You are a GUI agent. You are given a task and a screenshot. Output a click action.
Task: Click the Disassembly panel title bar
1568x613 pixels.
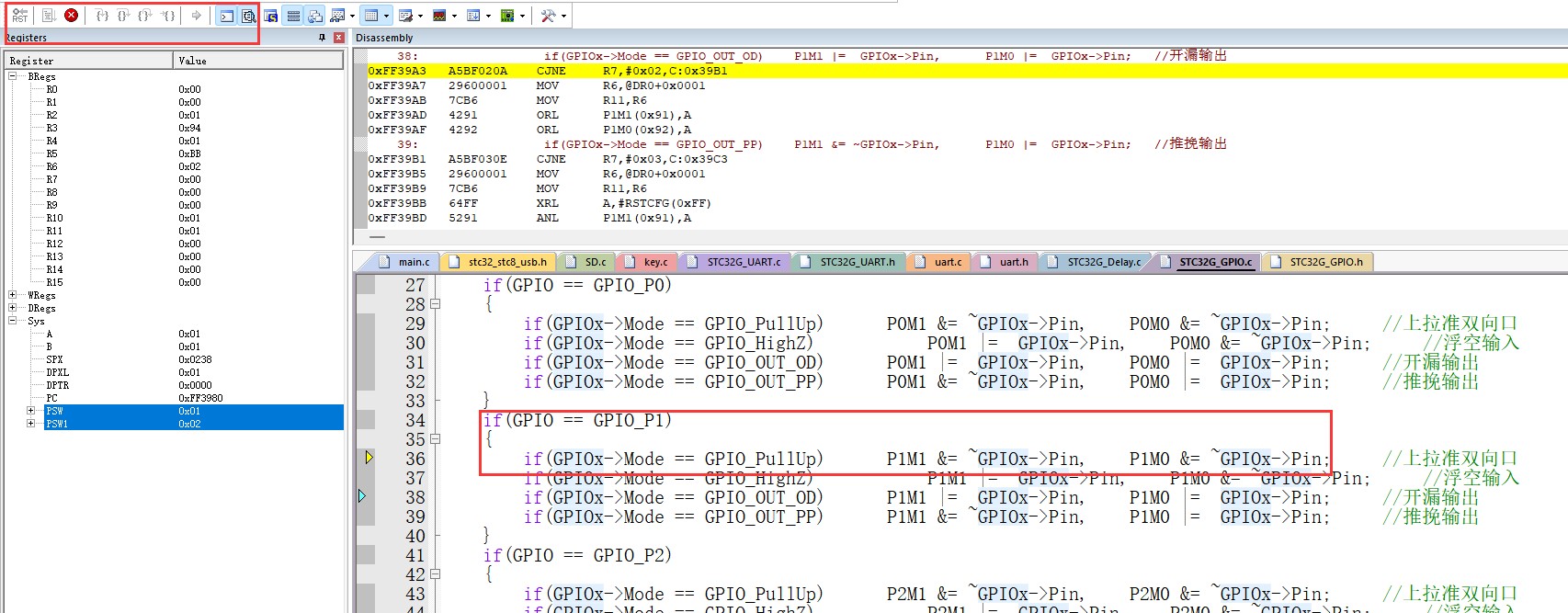pyautogui.click(x=959, y=38)
